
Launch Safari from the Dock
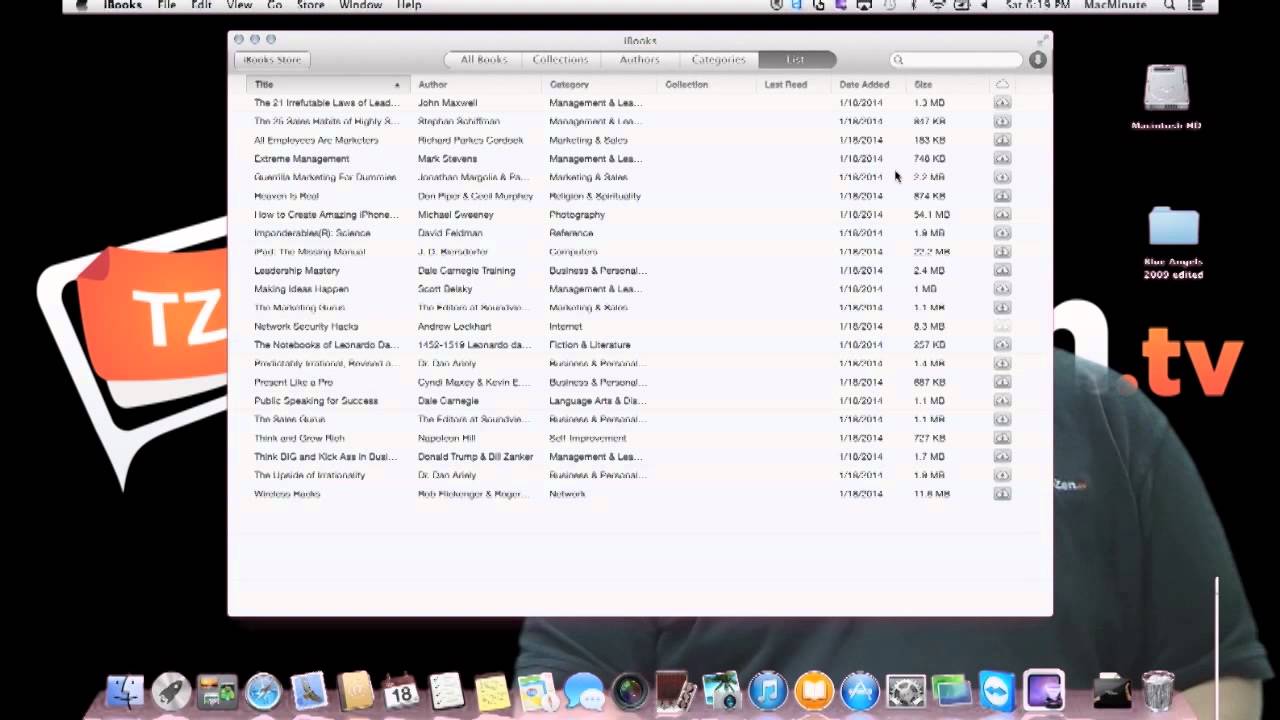pyautogui.click(x=262, y=690)
